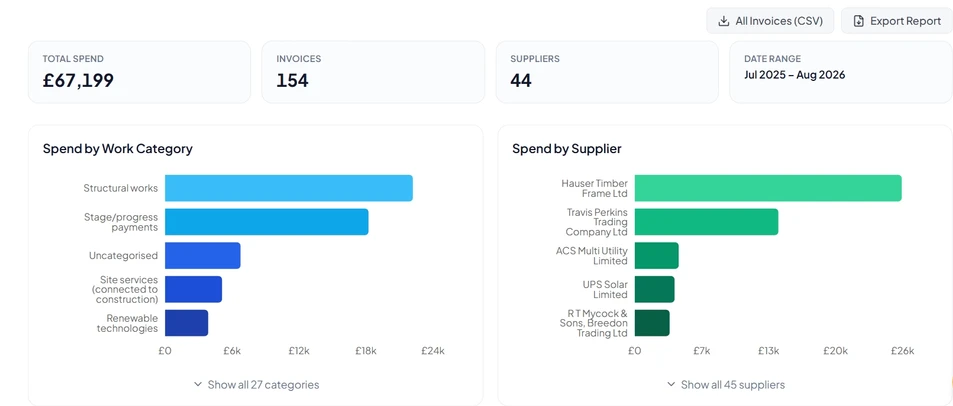Click the file export icon in Export Report
This screenshot has width=953, height=406.
pyautogui.click(x=858, y=21)
